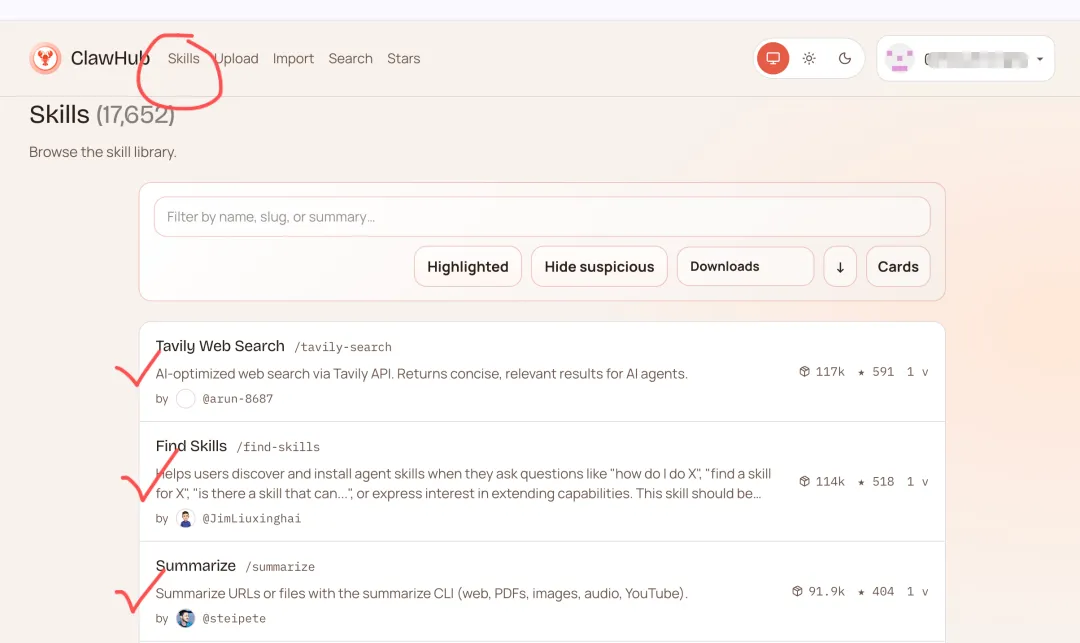1080x643 pixels.
Task: Switch to Cards view
Action: [x=898, y=266]
